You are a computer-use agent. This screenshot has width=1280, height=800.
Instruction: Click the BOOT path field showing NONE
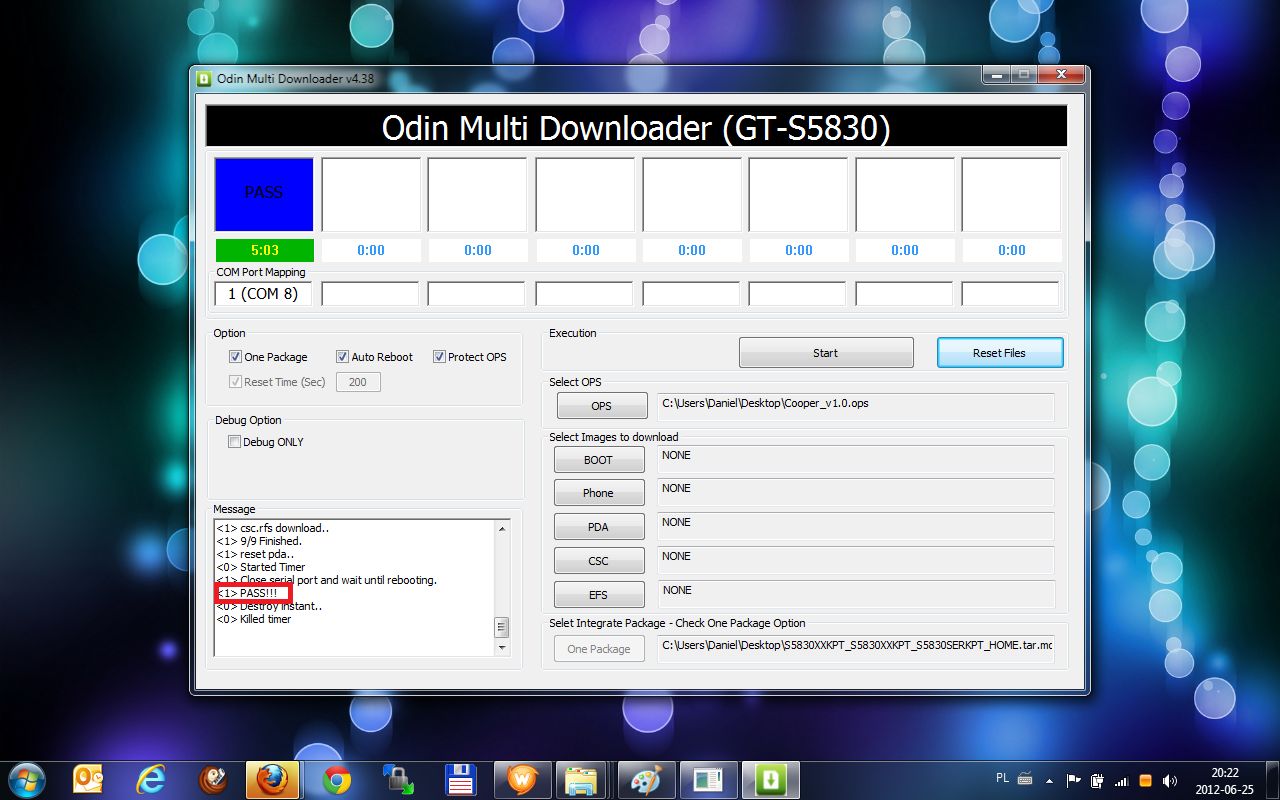[x=856, y=459]
